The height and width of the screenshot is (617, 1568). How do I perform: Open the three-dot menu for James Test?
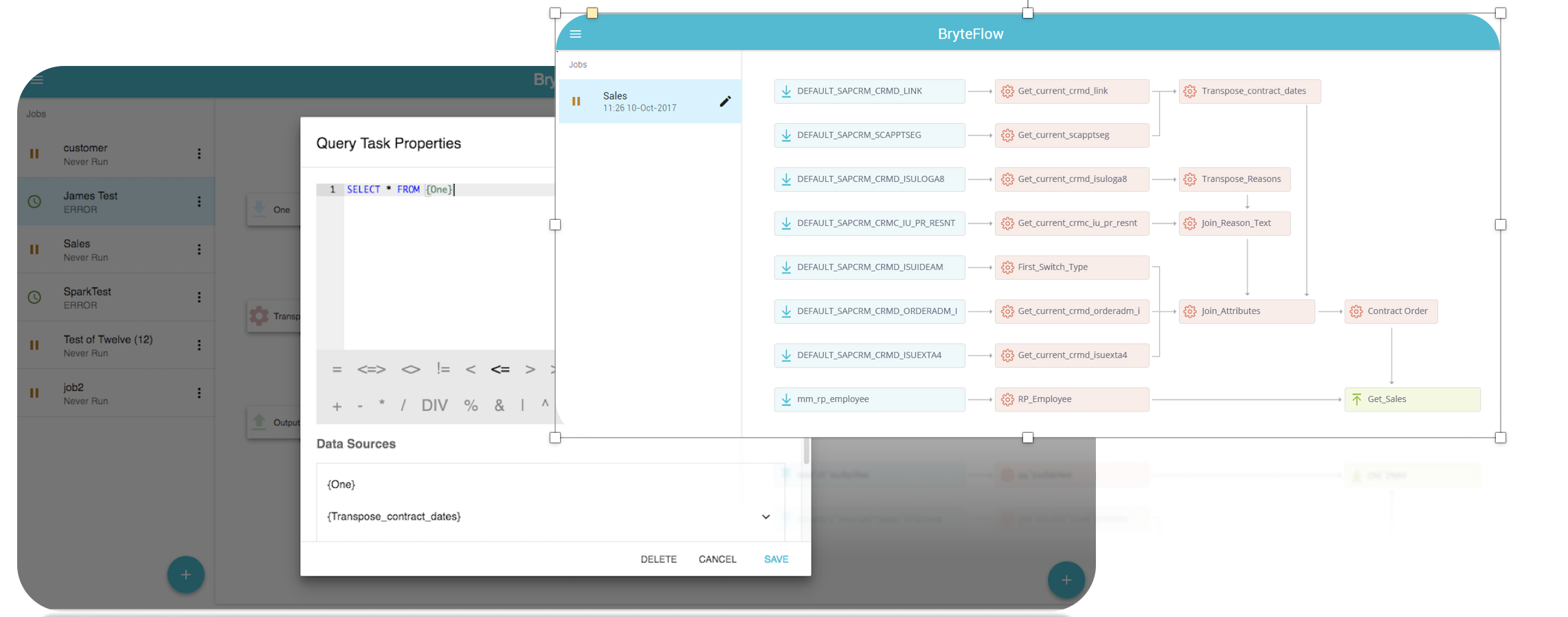(199, 202)
